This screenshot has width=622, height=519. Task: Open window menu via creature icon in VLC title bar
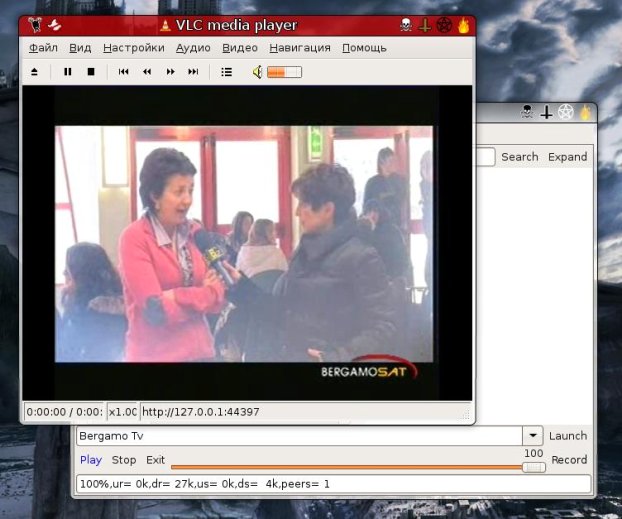pos(35,25)
